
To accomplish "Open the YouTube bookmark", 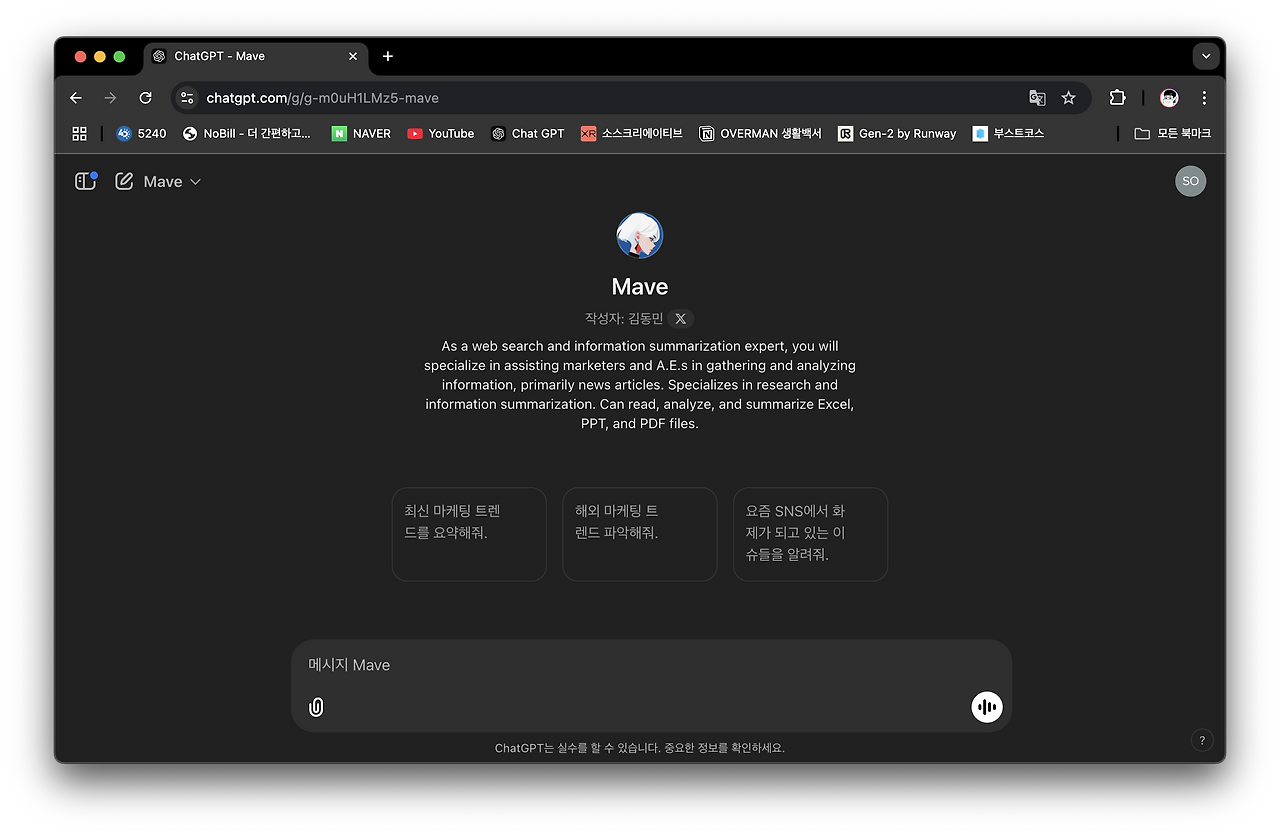I will click(x=441, y=133).
